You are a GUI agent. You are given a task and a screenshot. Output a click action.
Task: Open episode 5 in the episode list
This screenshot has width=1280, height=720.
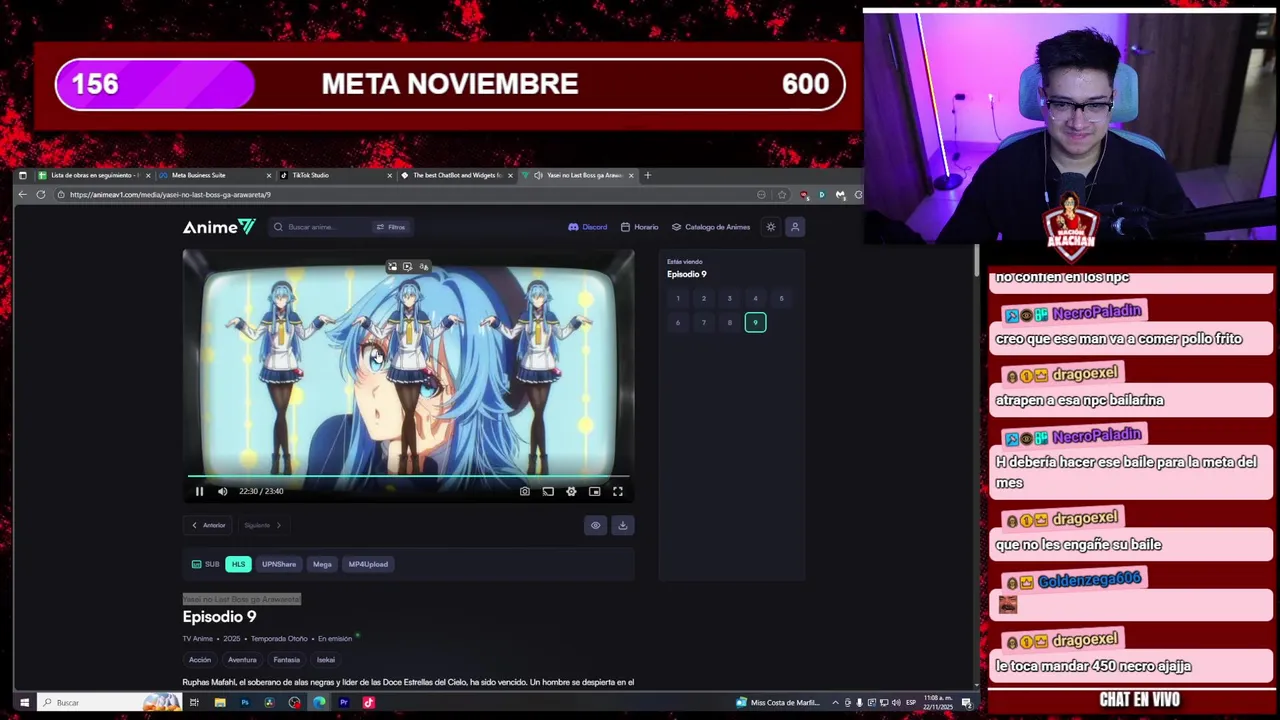(x=781, y=298)
